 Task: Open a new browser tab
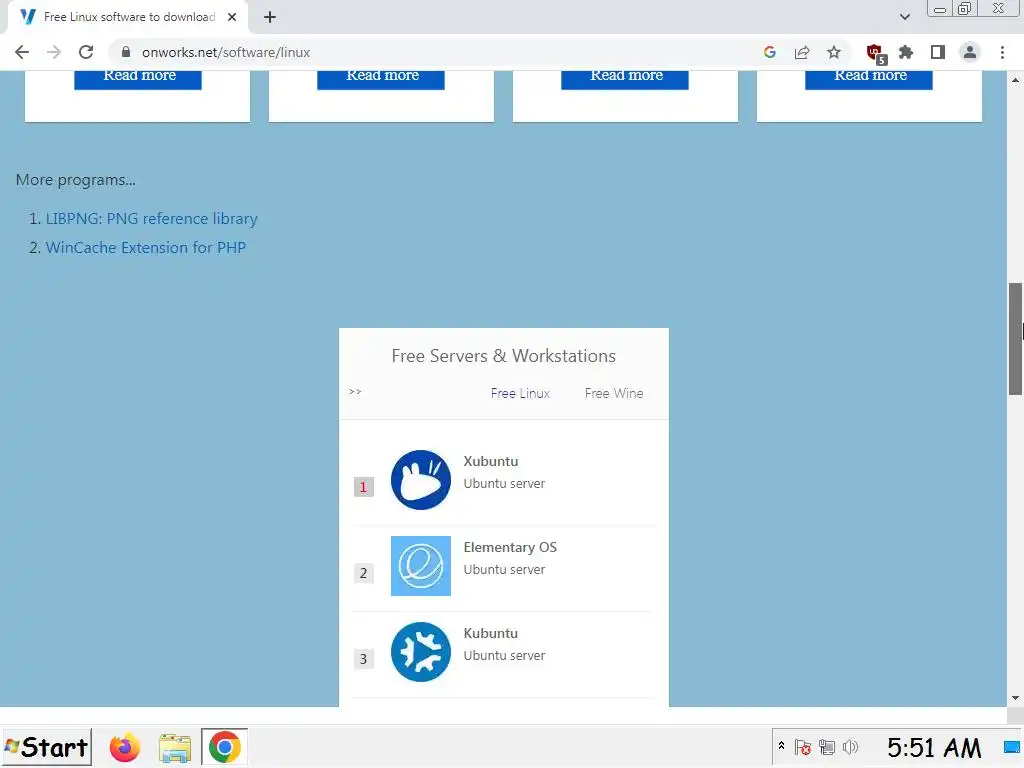click(270, 17)
